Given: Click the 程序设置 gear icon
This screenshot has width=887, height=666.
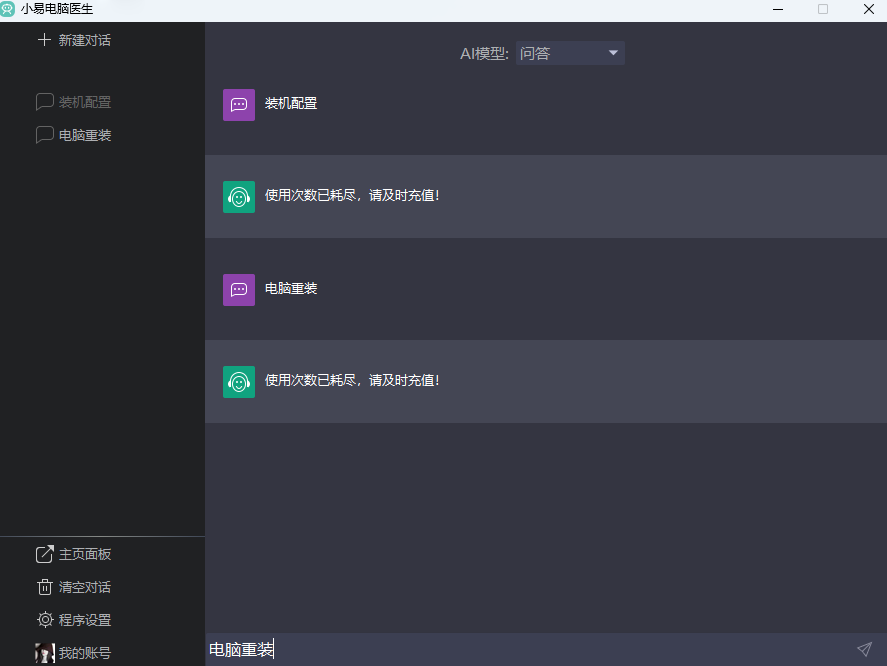Looking at the screenshot, I should pyautogui.click(x=44, y=620).
